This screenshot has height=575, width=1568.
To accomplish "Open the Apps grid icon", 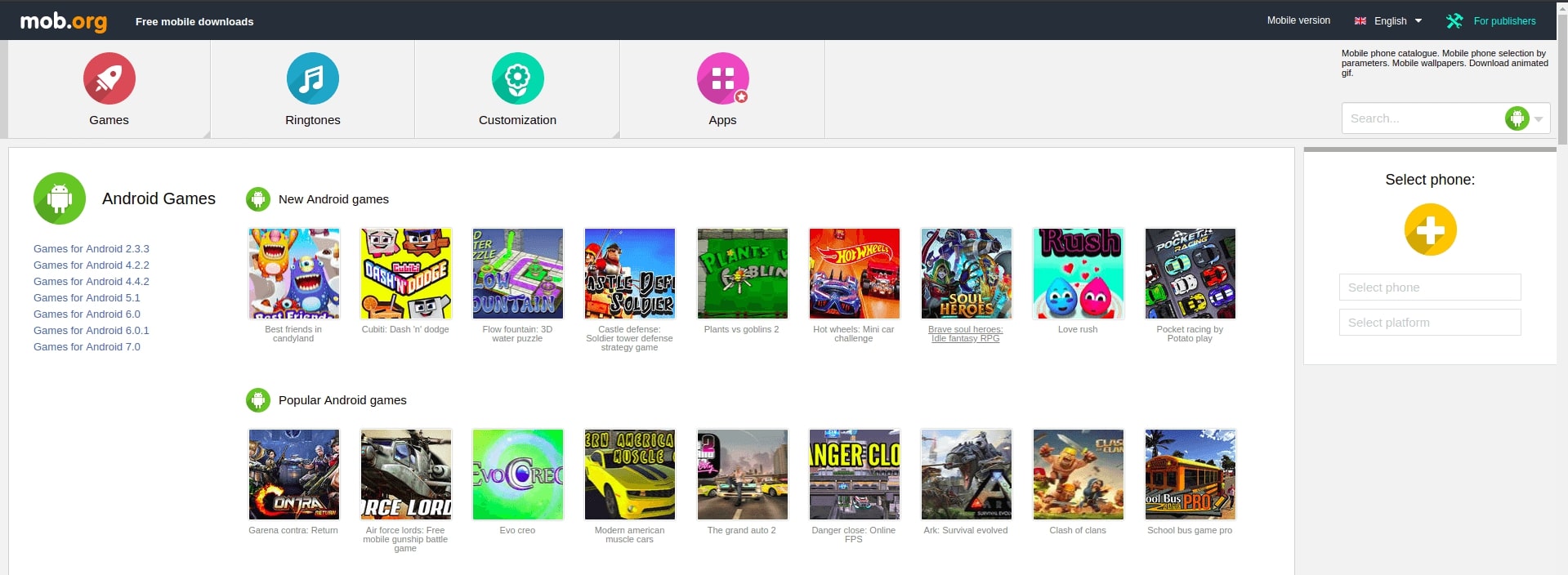I will click(723, 78).
